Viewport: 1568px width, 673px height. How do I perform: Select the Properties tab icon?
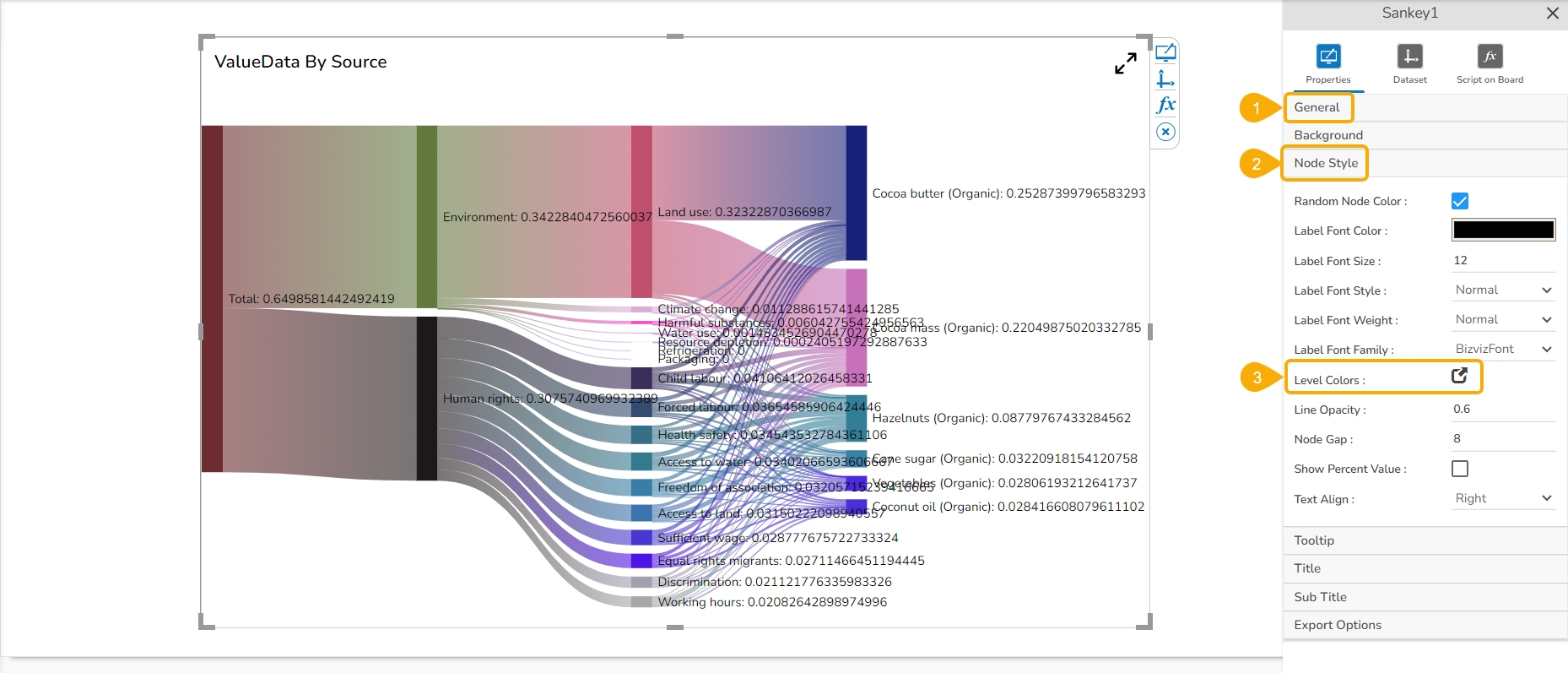pyautogui.click(x=1327, y=57)
